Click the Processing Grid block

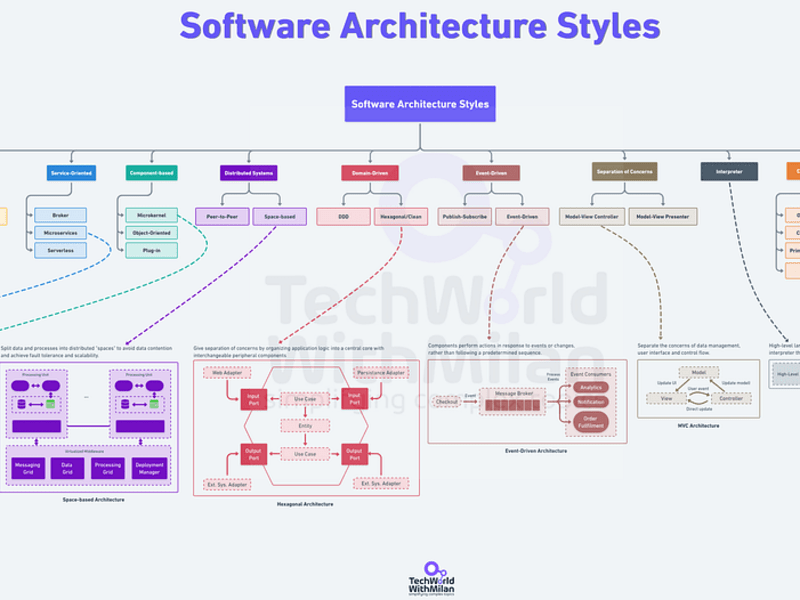[108, 468]
